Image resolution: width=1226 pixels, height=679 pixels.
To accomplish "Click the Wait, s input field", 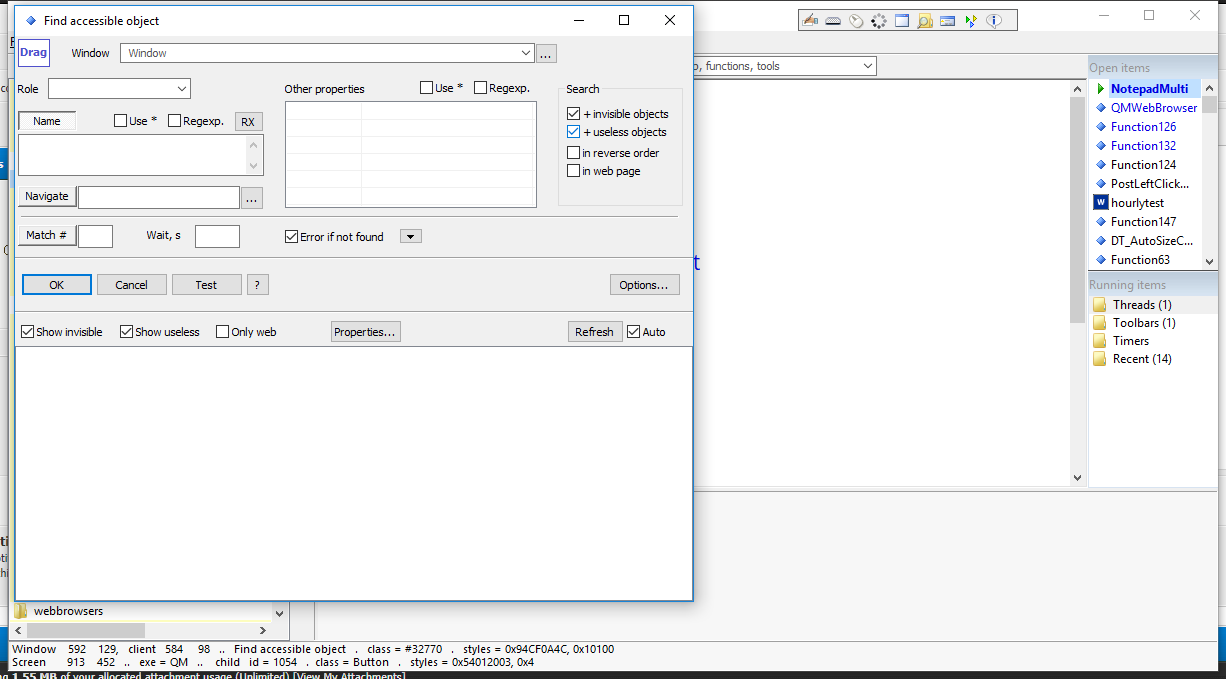I will tap(217, 237).
